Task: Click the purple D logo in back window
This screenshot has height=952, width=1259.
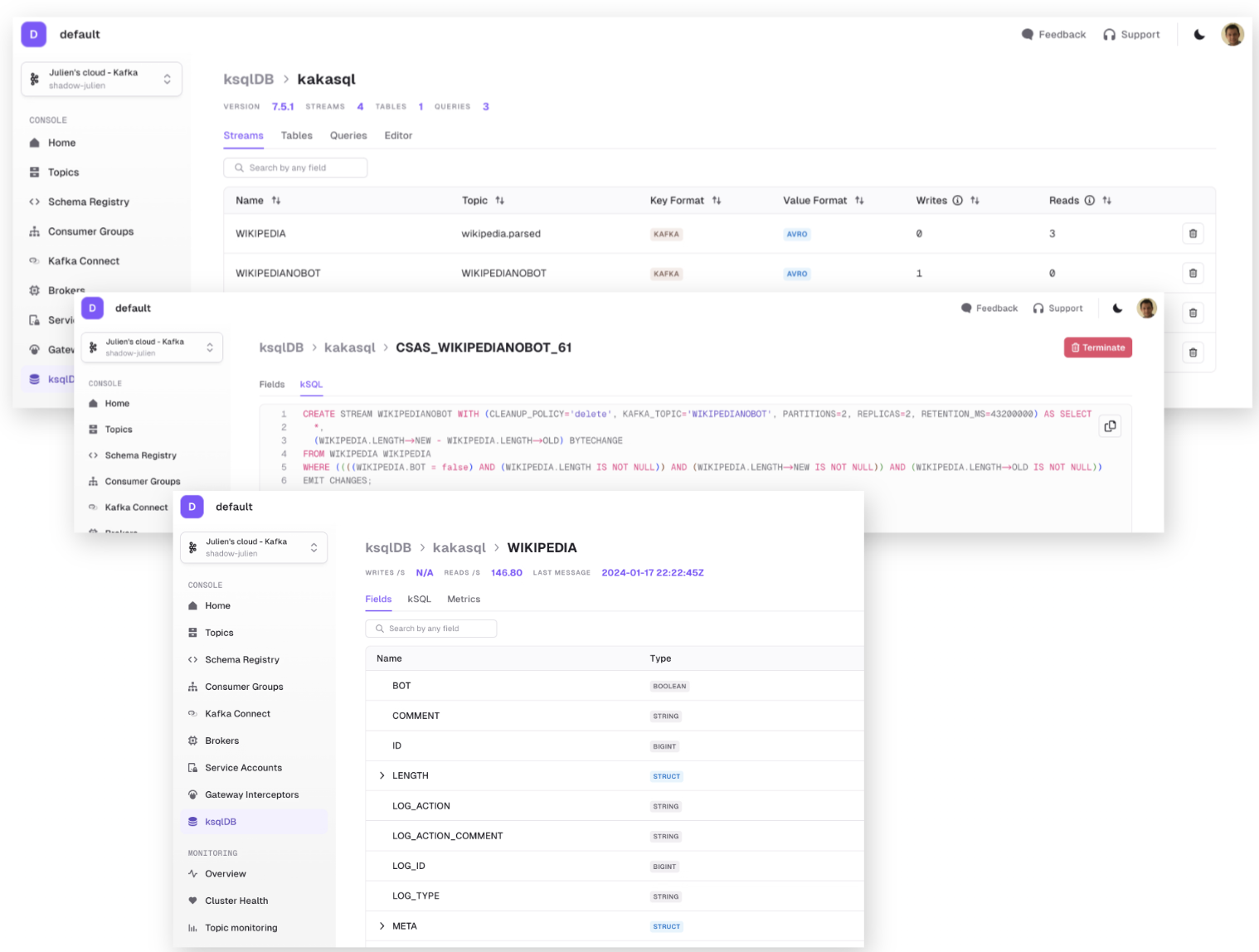Action: pos(33,34)
